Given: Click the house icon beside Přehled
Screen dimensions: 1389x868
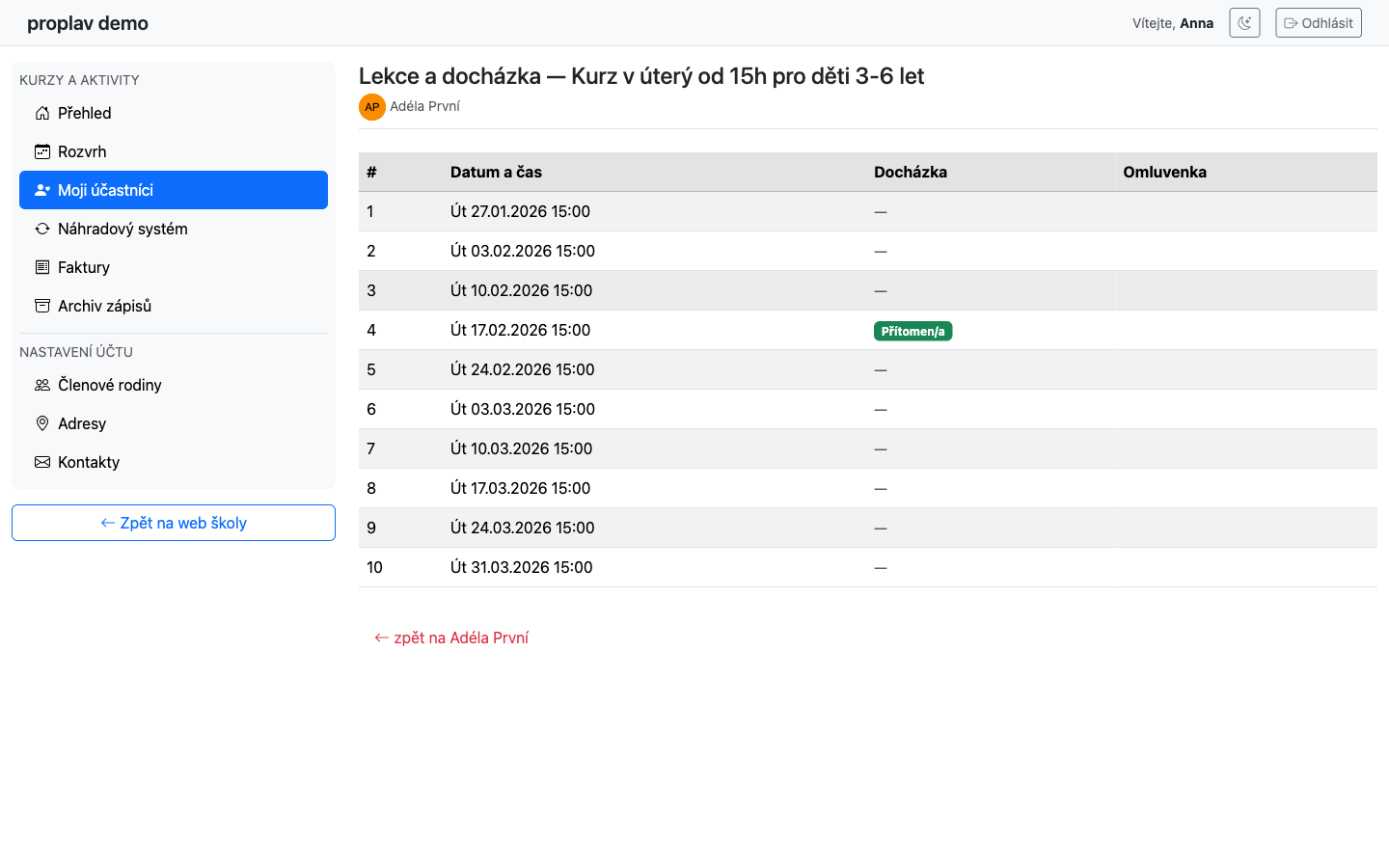Looking at the screenshot, I should point(42,113).
